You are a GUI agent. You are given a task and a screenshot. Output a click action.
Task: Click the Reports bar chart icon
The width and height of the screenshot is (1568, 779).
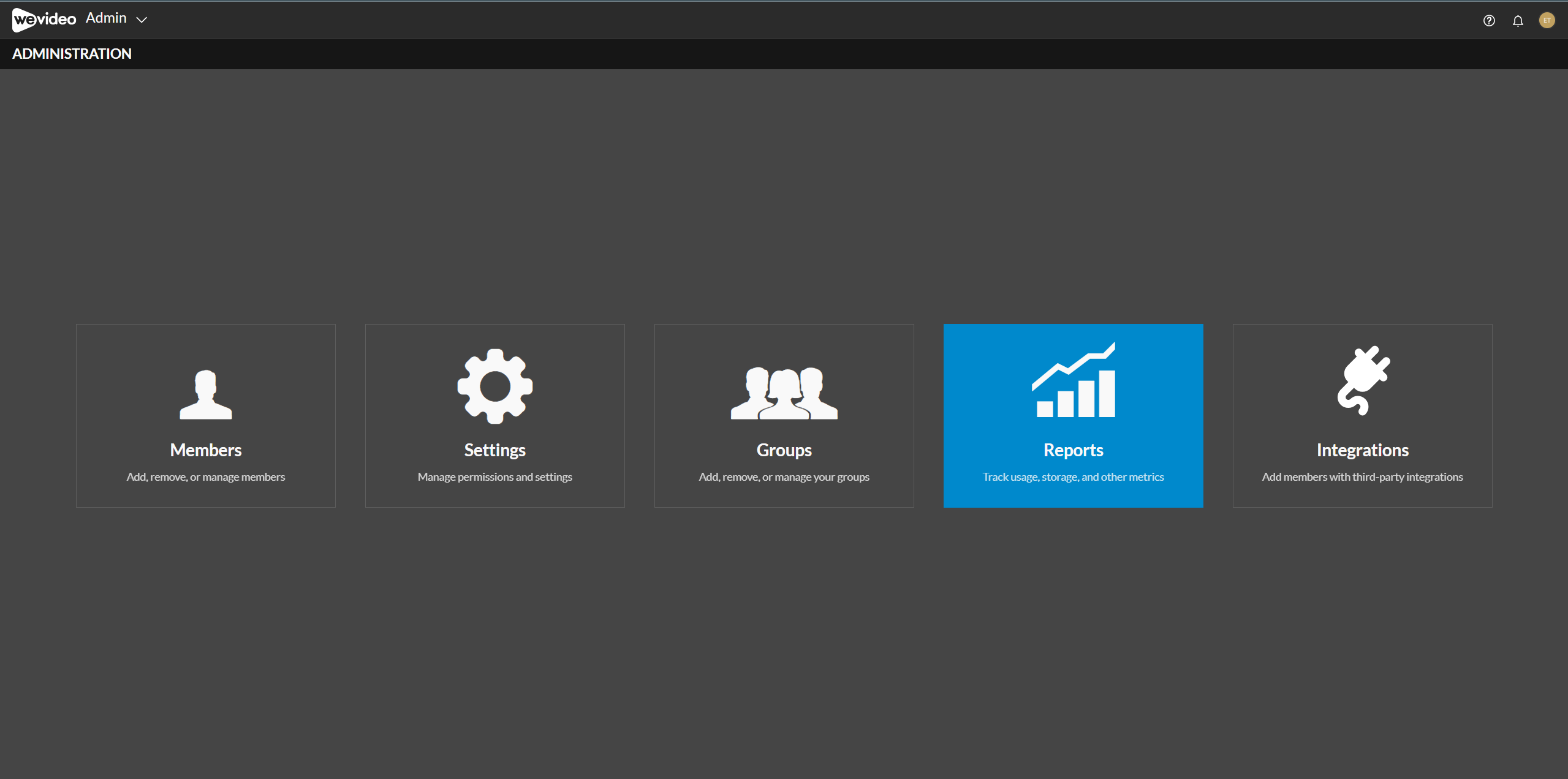pos(1074,380)
